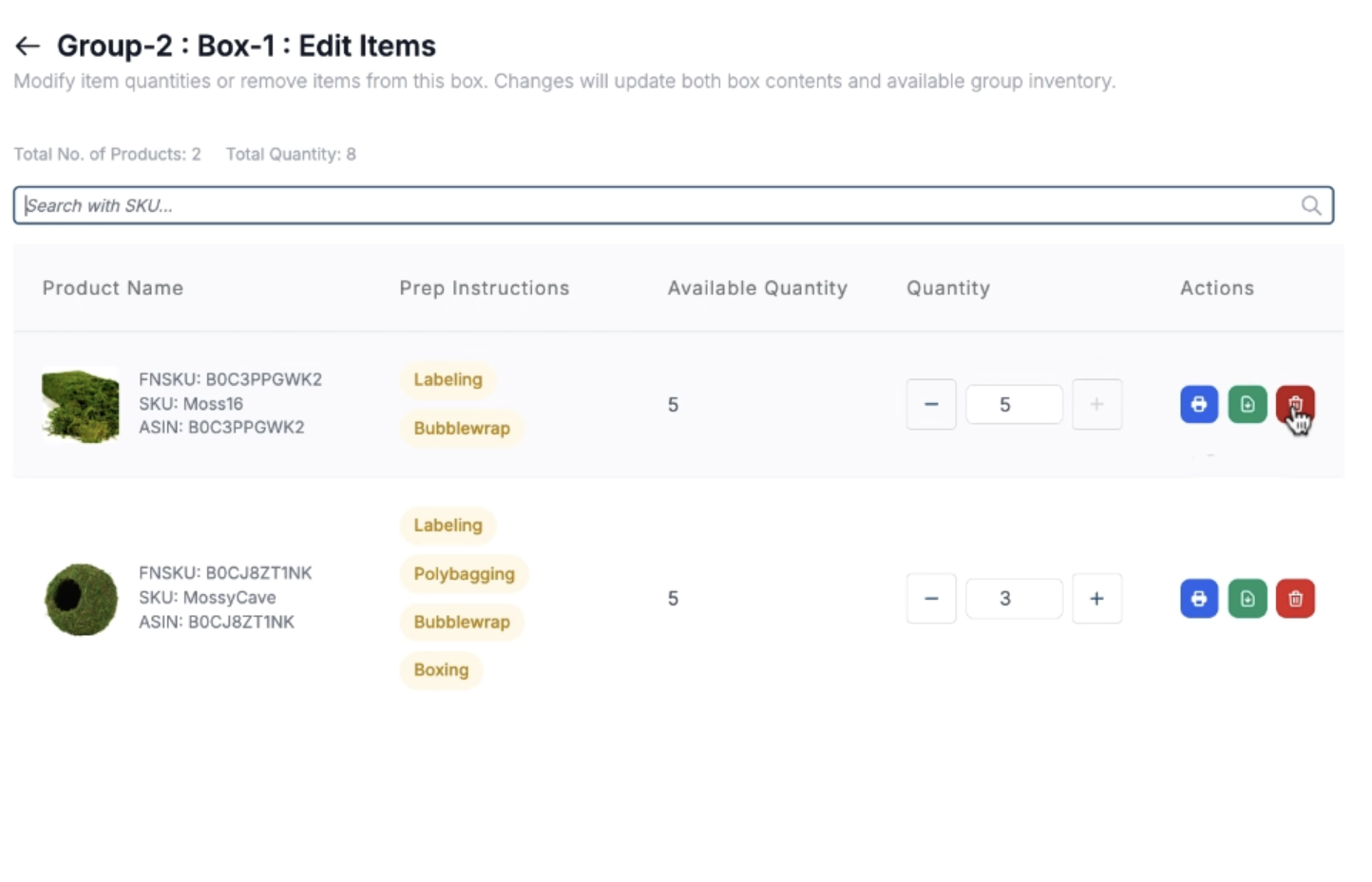Image resolution: width=1372 pixels, height=882 pixels.
Task: Delete the Moss16 item from box
Action: [1294, 405]
